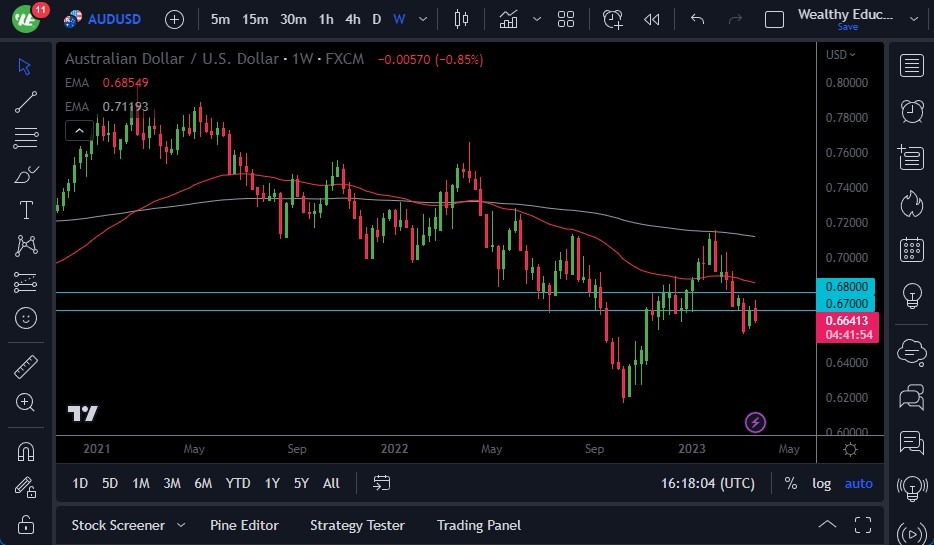Toggle the log scale option
Image resolution: width=934 pixels, height=545 pixels.
coord(821,483)
